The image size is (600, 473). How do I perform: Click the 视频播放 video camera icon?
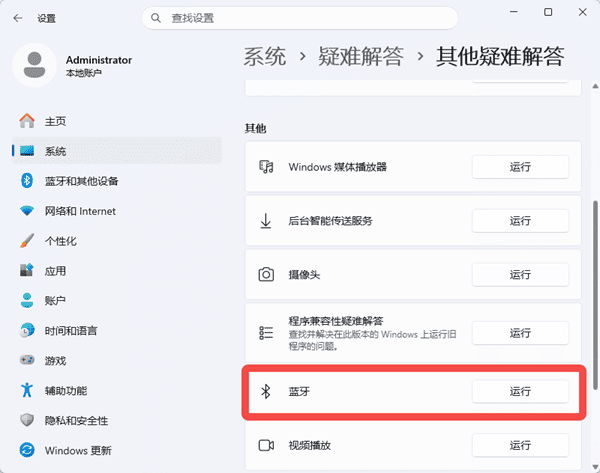266,445
